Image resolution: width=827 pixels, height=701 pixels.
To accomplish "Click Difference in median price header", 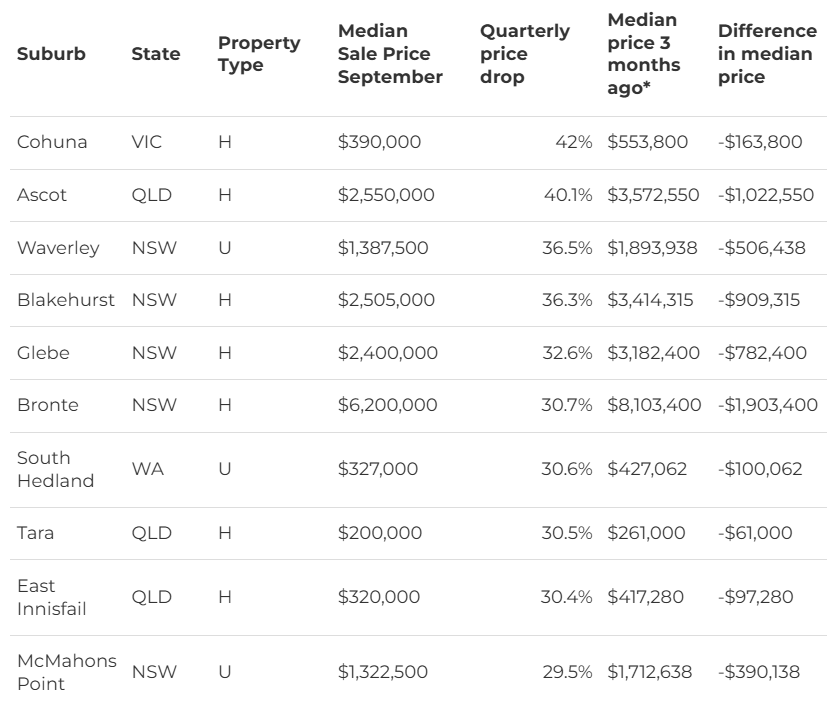I will 767,54.
